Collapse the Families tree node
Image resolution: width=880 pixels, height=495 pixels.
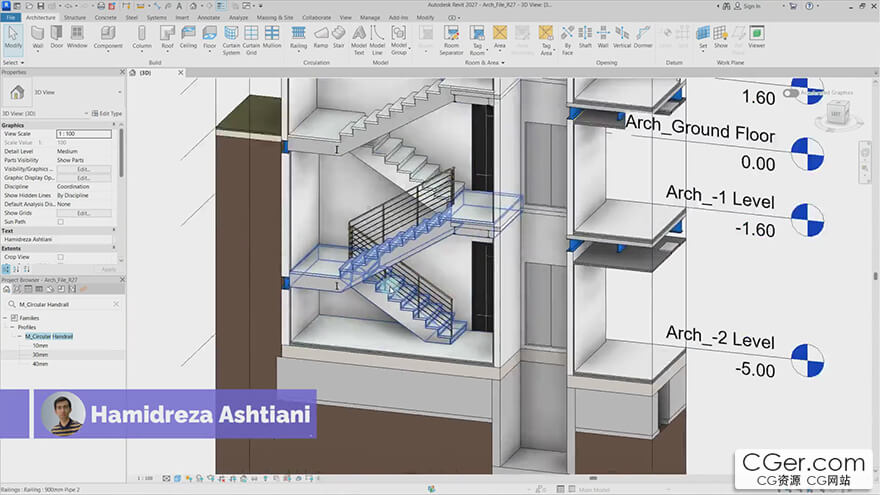pyautogui.click(x=5, y=318)
